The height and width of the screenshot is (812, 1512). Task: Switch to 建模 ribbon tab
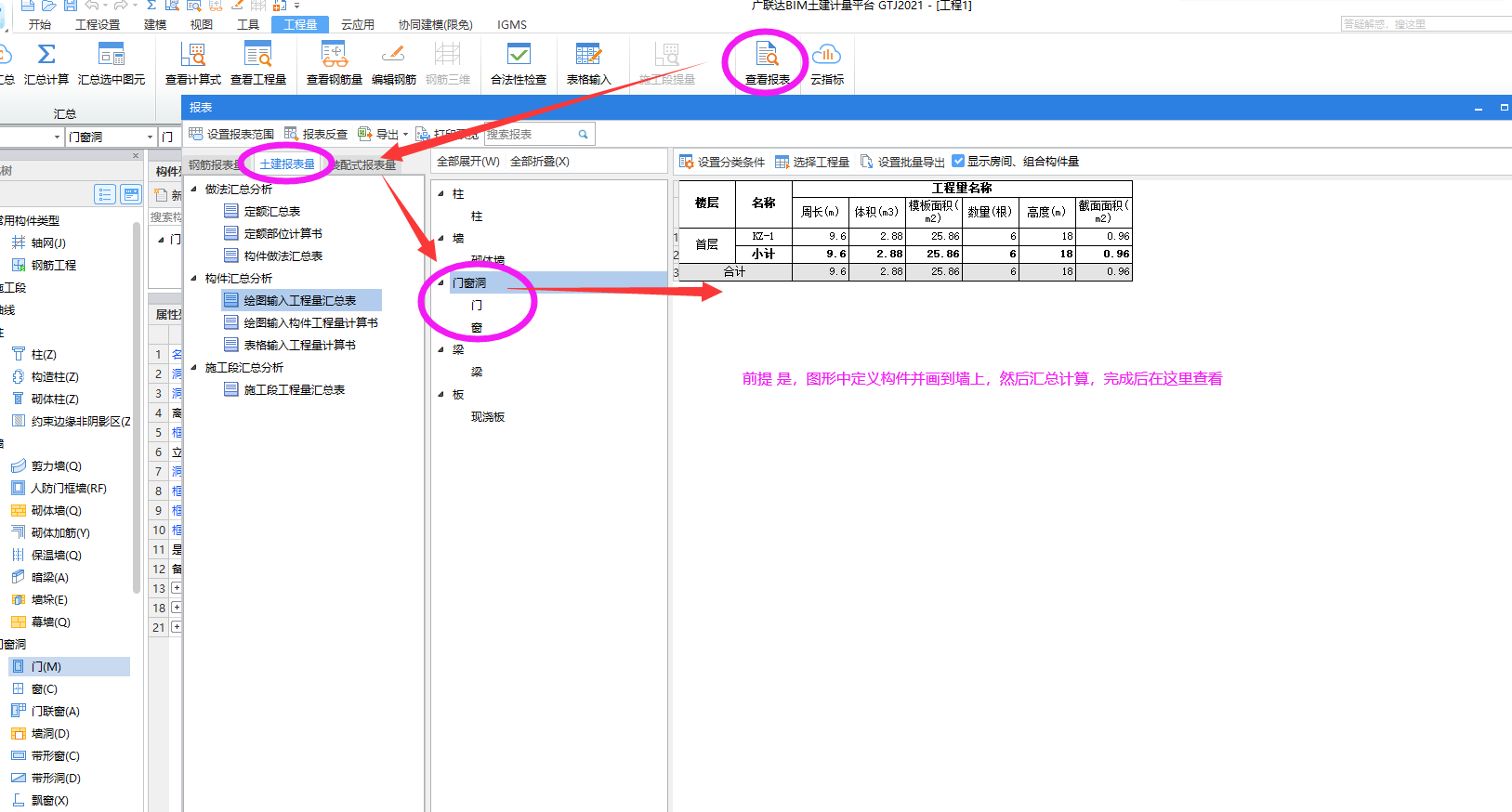point(155,24)
